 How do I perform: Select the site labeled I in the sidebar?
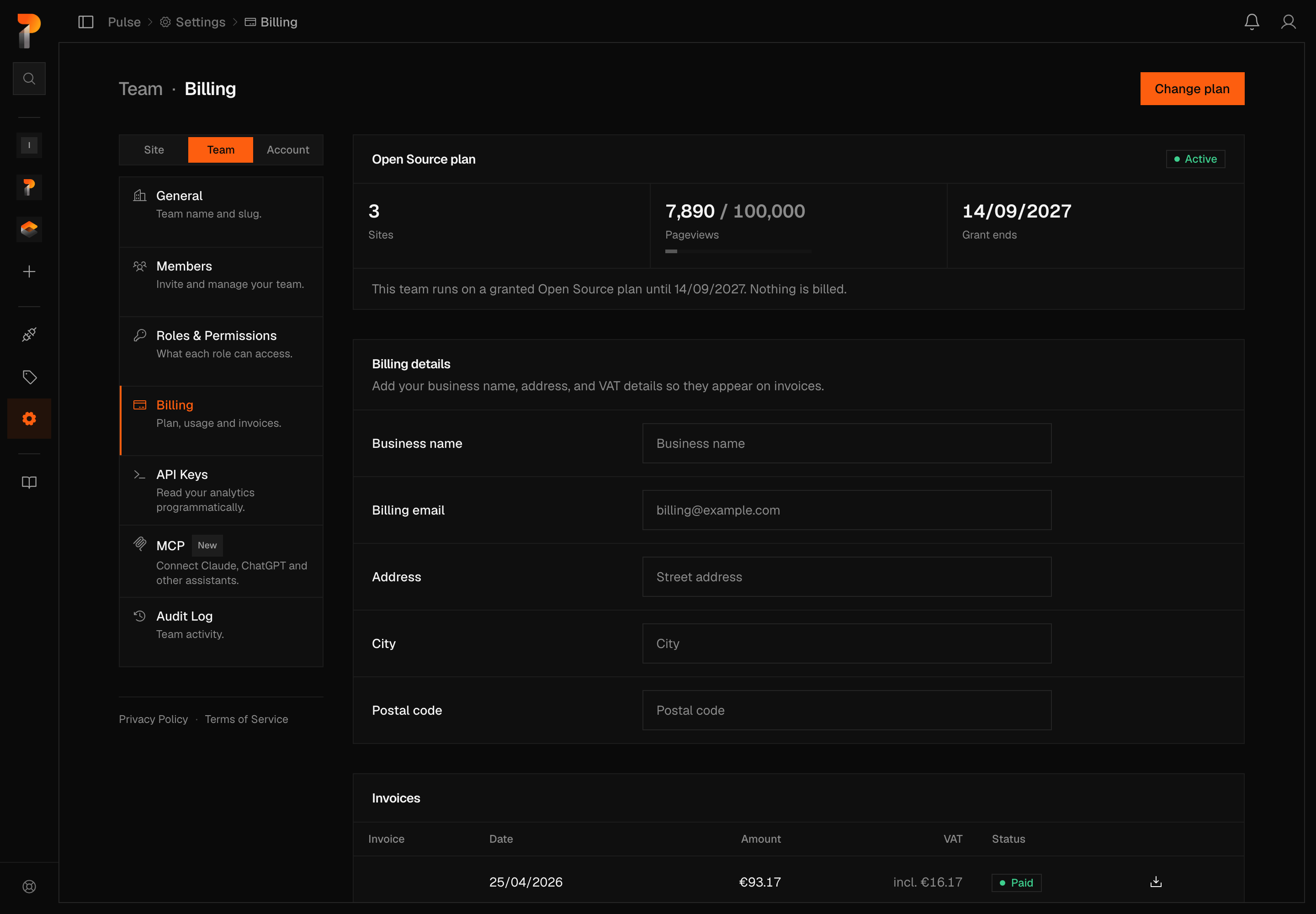pos(29,145)
